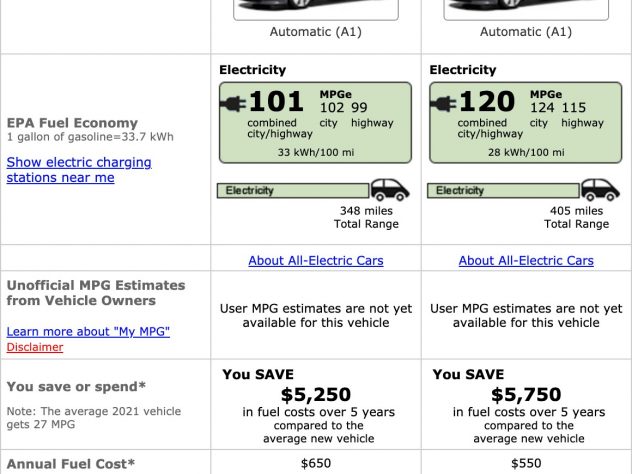This screenshot has width=632, height=474.
Task: Click car icon above 405 miles range
Action: coord(600,190)
